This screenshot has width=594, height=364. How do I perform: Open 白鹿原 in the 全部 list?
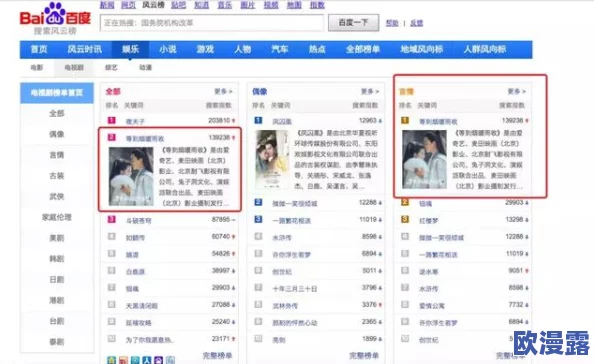click(x=135, y=272)
